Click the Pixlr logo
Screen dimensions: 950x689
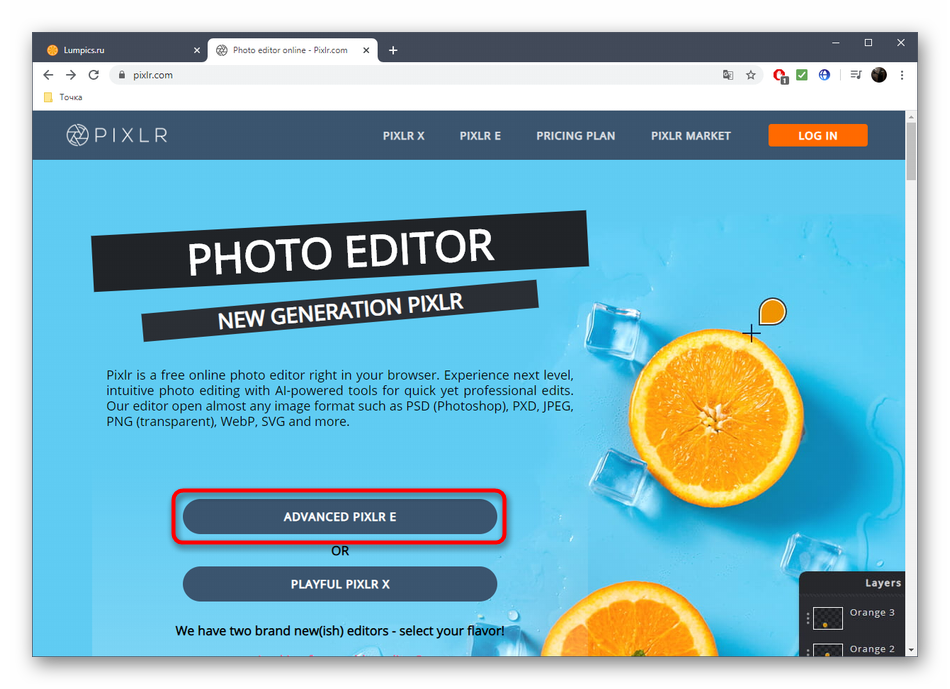(117, 135)
